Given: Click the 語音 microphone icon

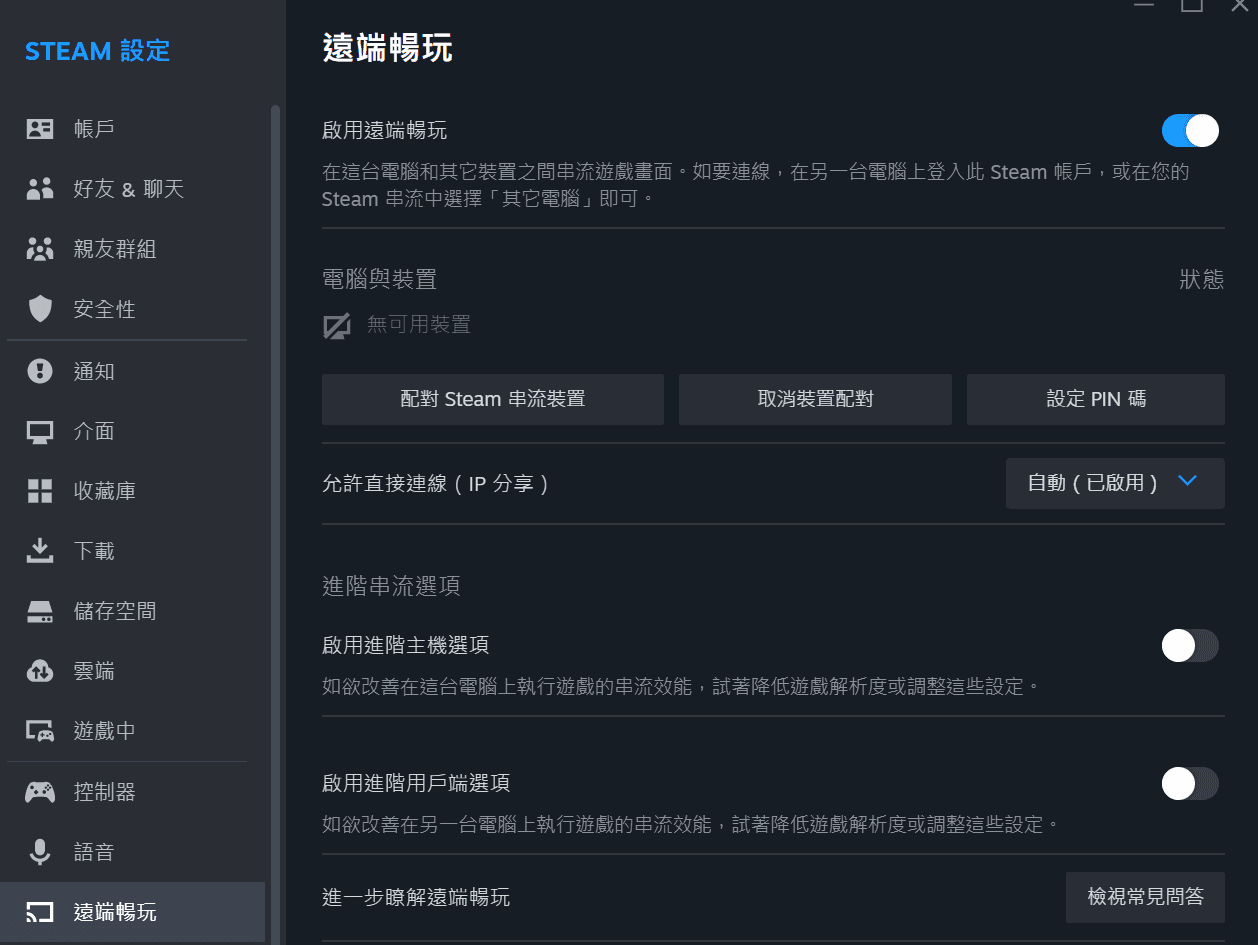Looking at the screenshot, I should click(40, 852).
